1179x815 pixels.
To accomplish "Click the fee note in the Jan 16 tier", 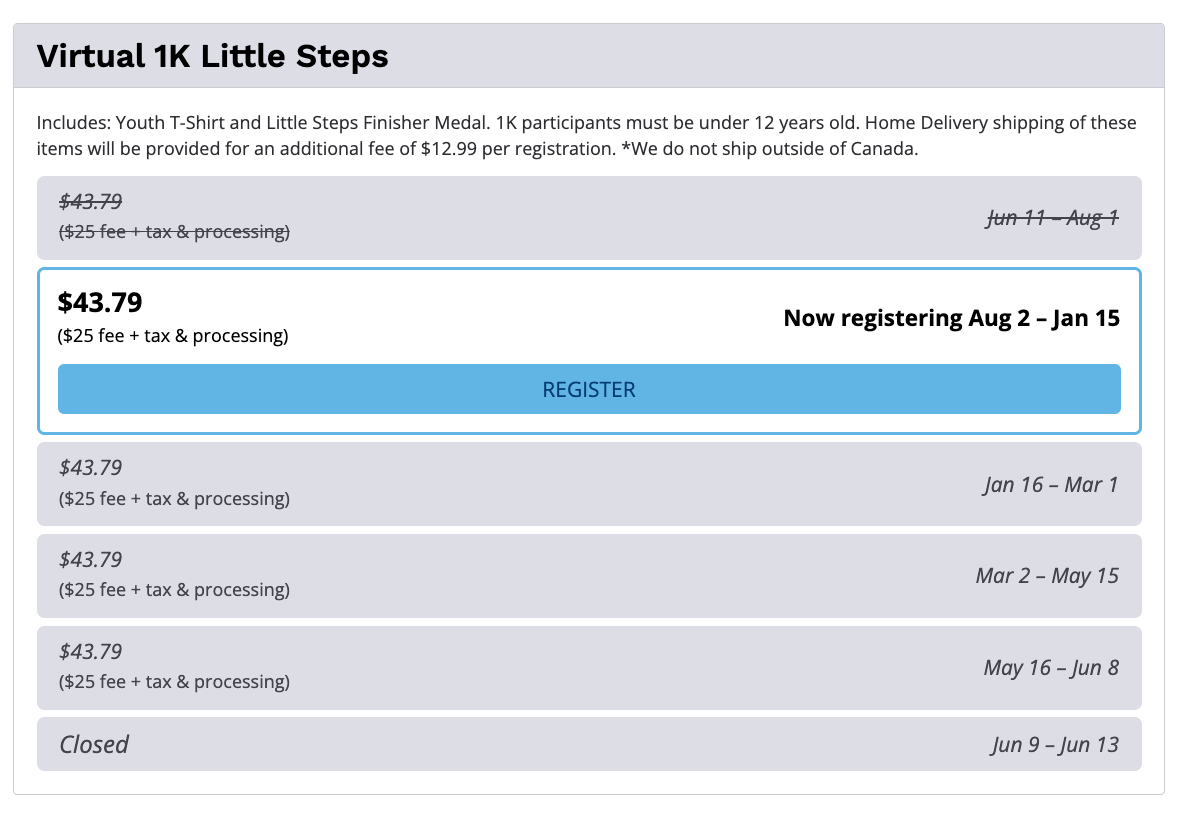I will tap(173, 498).
